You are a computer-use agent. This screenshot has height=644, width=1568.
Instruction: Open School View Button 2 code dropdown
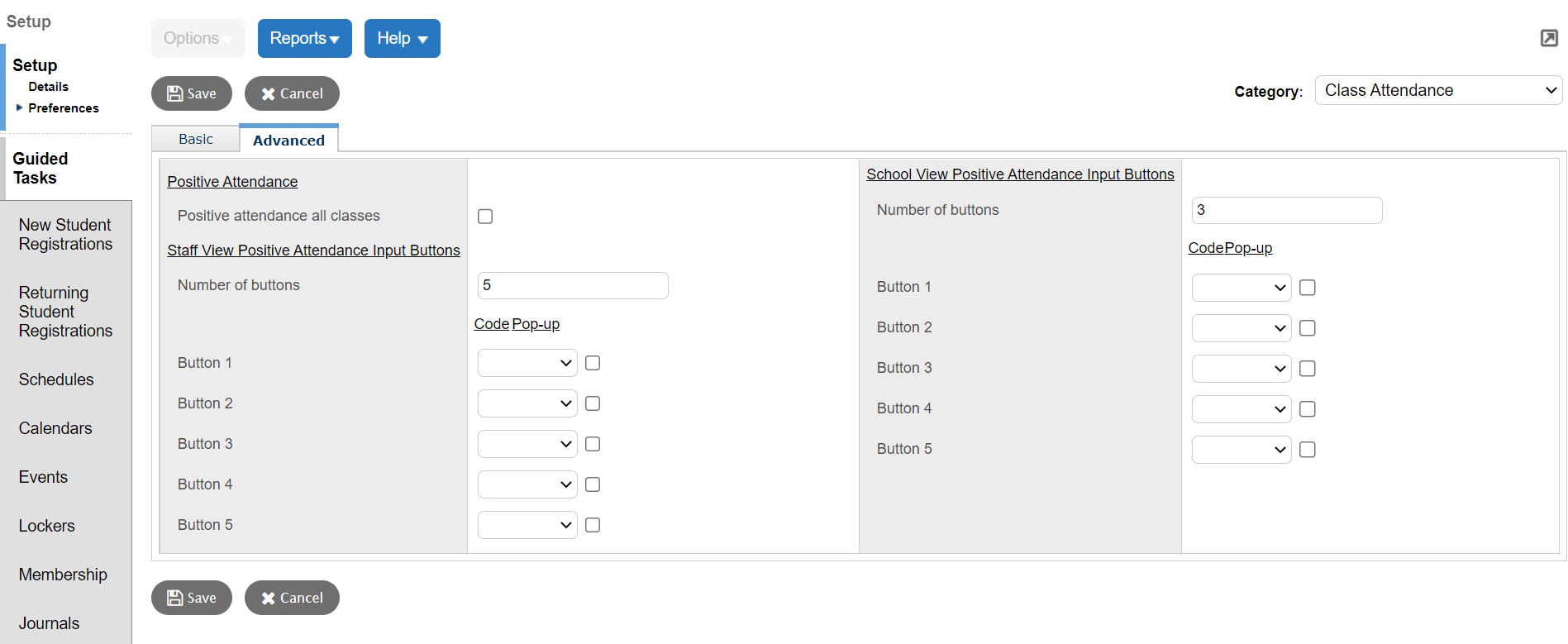[x=1242, y=328]
